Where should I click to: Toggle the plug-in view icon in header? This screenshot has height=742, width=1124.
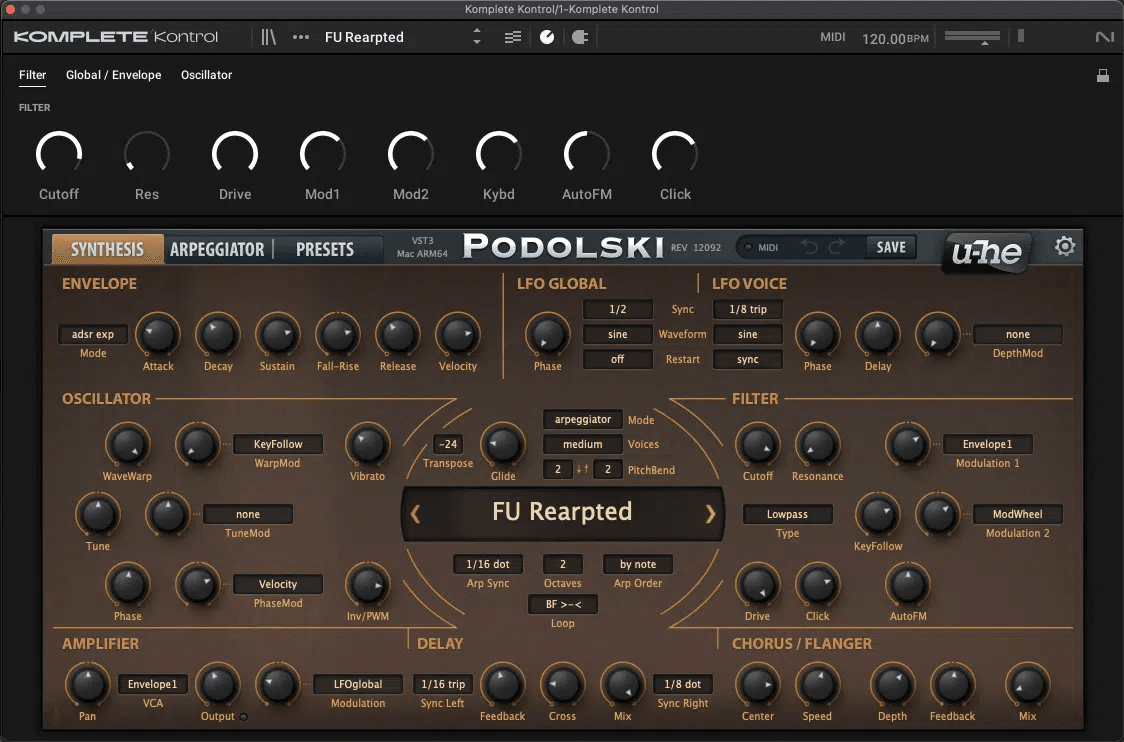tap(580, 37)
